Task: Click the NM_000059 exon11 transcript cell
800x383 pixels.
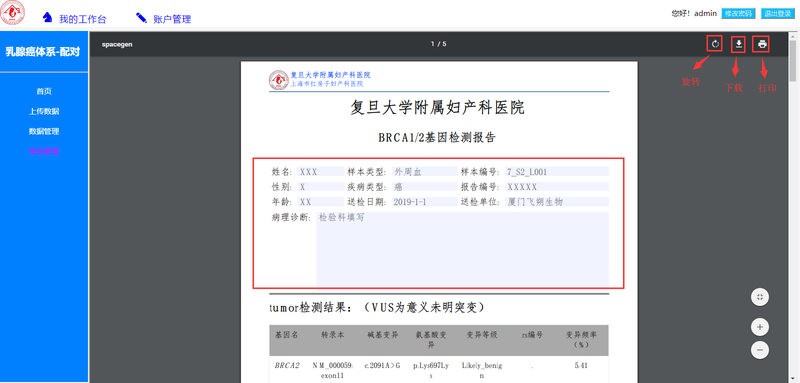Action: (333, 370)
